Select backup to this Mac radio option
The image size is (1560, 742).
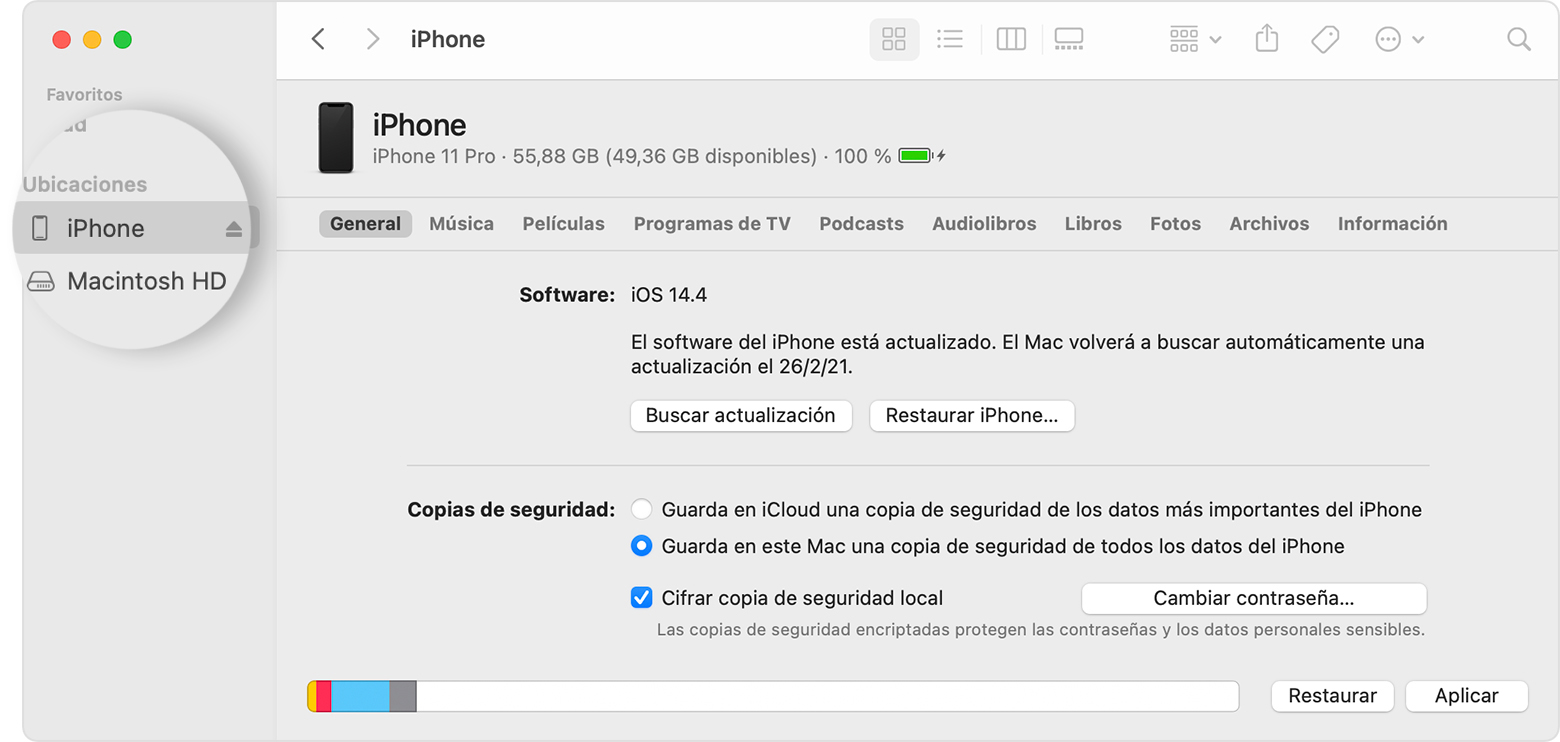tap(642, 546)
